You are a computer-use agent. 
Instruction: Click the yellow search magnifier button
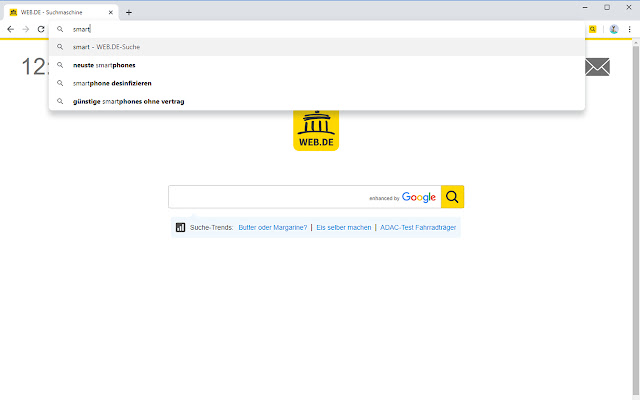point(452,197)
